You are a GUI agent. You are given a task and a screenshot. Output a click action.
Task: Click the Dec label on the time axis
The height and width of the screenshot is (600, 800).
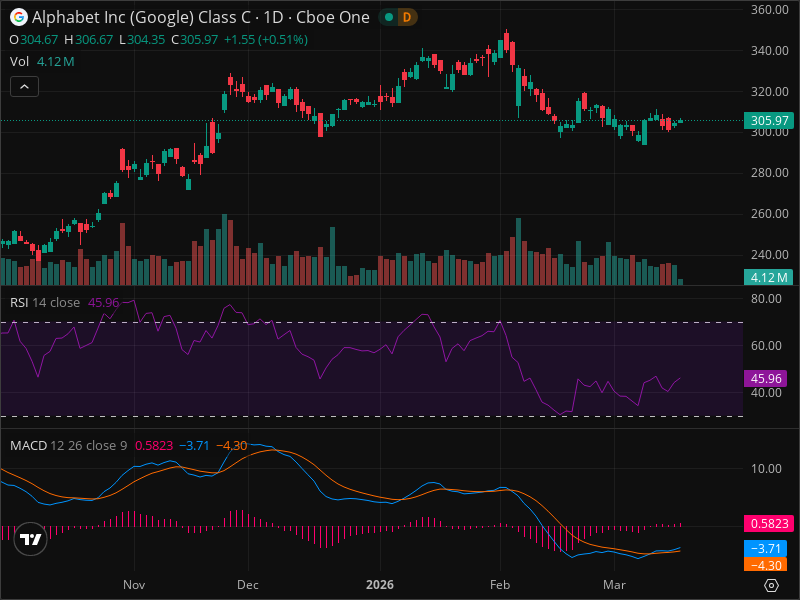tap(248, 585)
